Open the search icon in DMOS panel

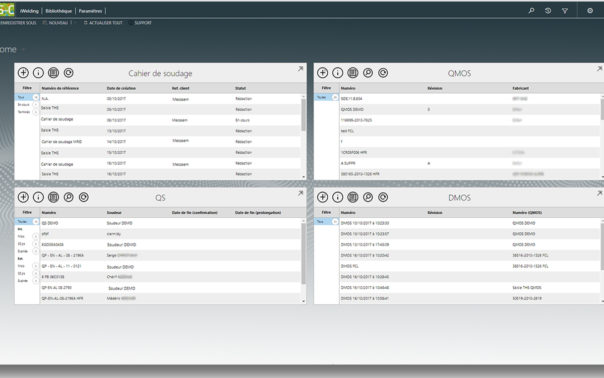(x=368, y=197)
